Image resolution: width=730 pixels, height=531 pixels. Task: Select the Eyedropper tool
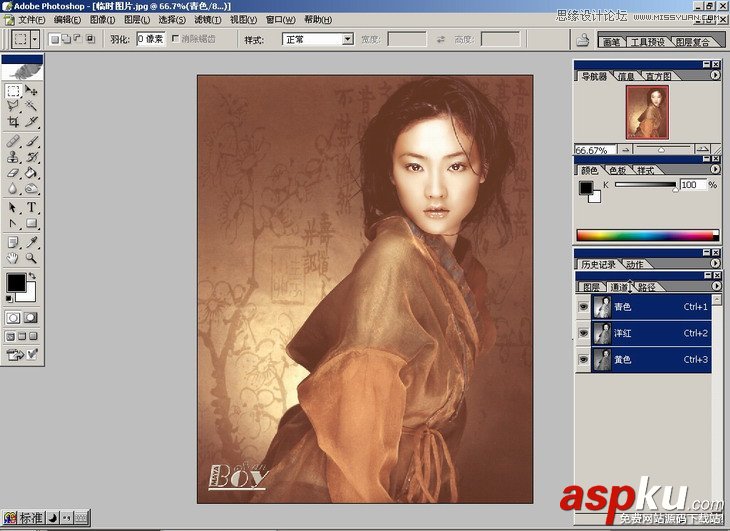[31, 242]
